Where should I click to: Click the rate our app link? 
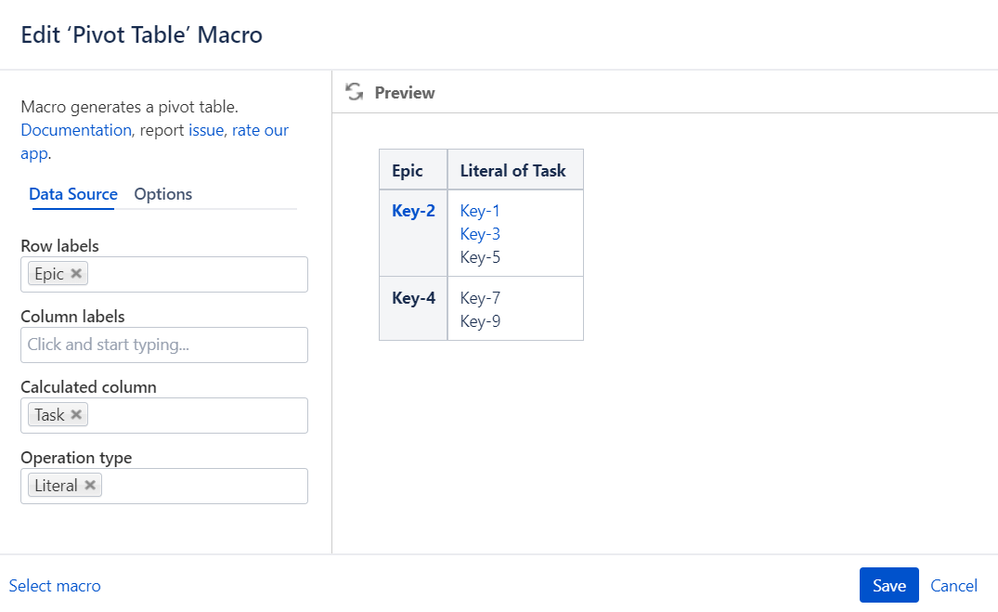260,130
